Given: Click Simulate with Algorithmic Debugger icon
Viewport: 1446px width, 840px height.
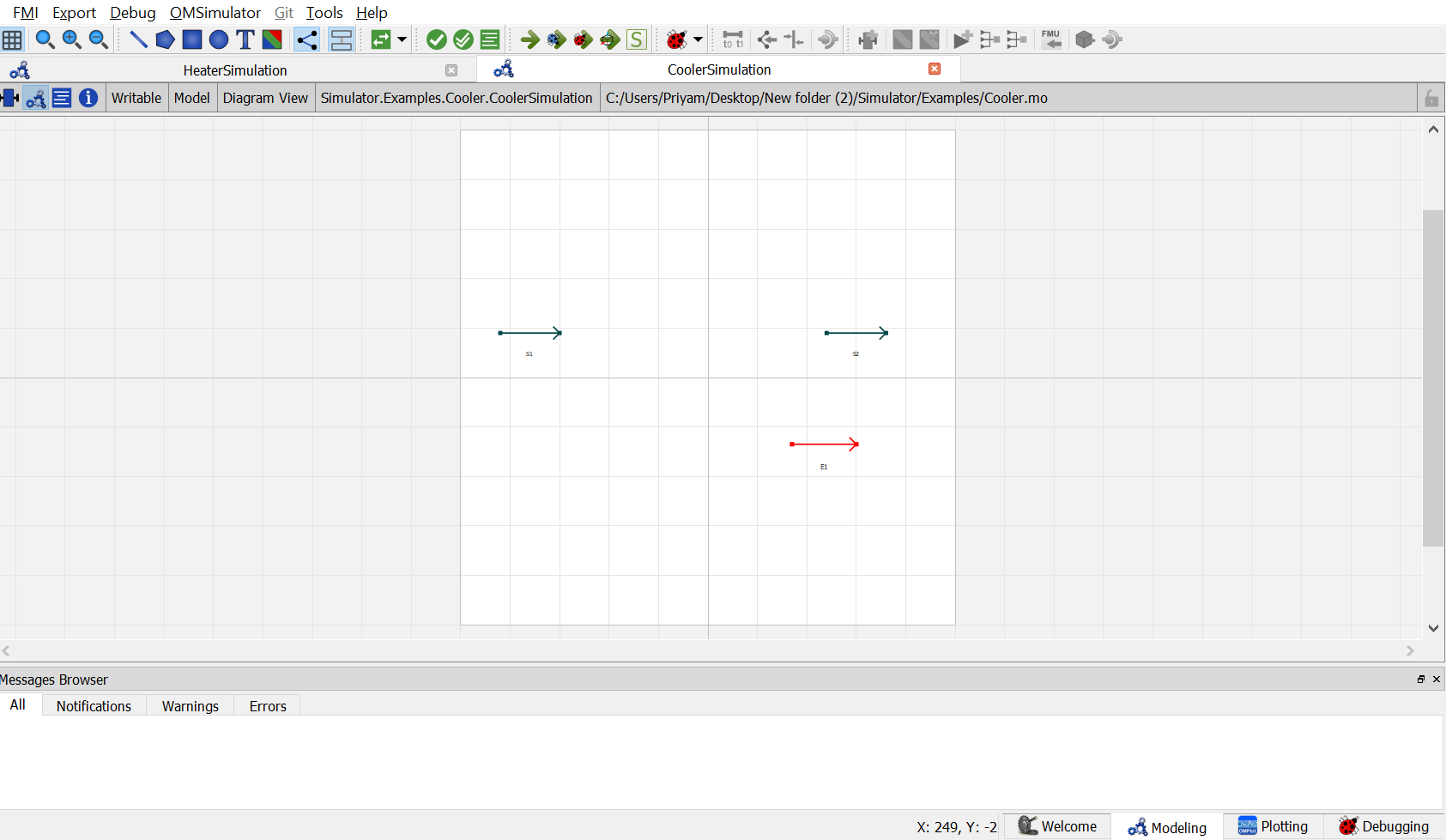Looking at the screenshot, I should (x=584, y=39).
